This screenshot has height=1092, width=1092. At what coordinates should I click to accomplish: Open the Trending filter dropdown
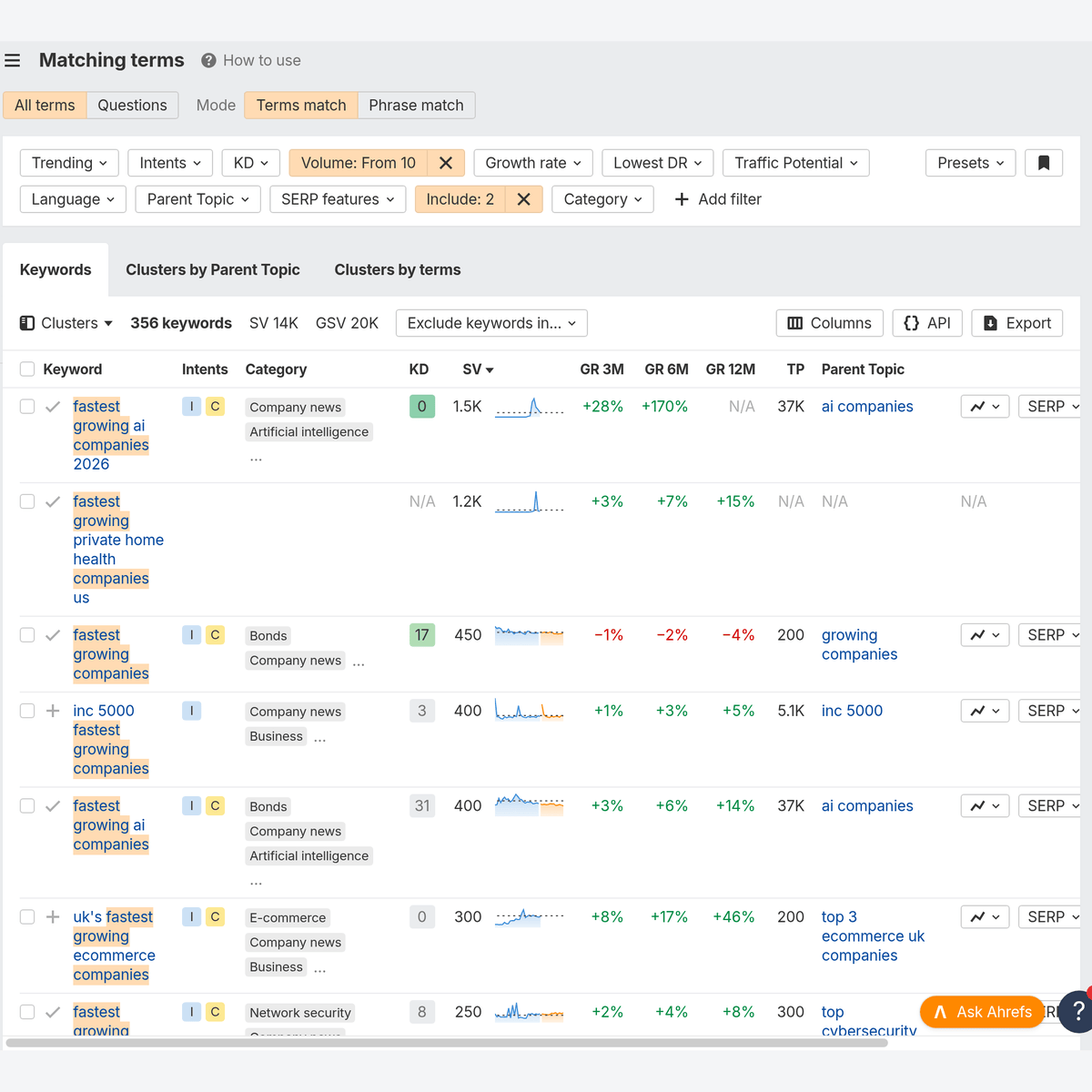(x=69, y=163)
